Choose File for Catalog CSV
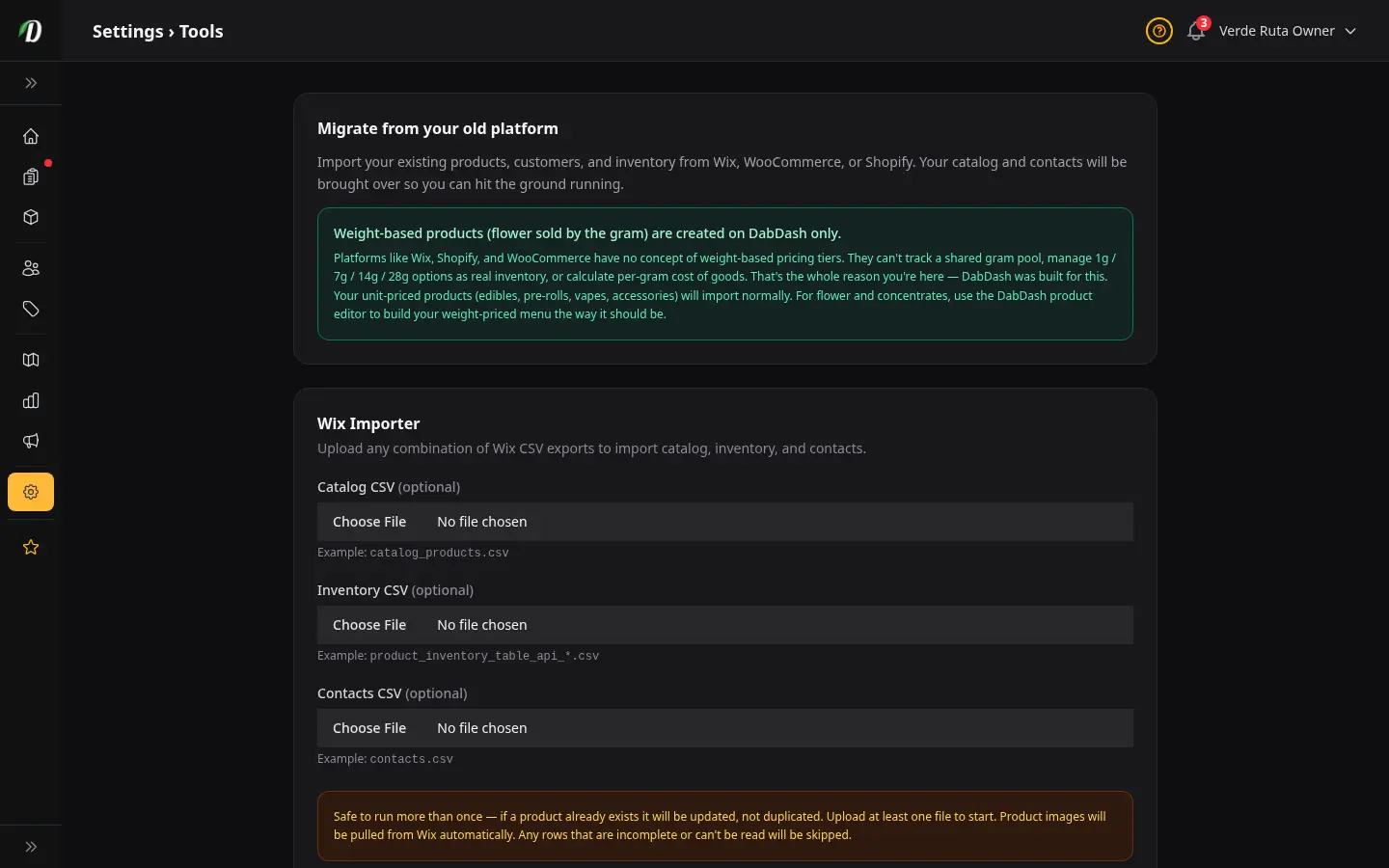Screen dimensions: 1389x868 point(369,522)
